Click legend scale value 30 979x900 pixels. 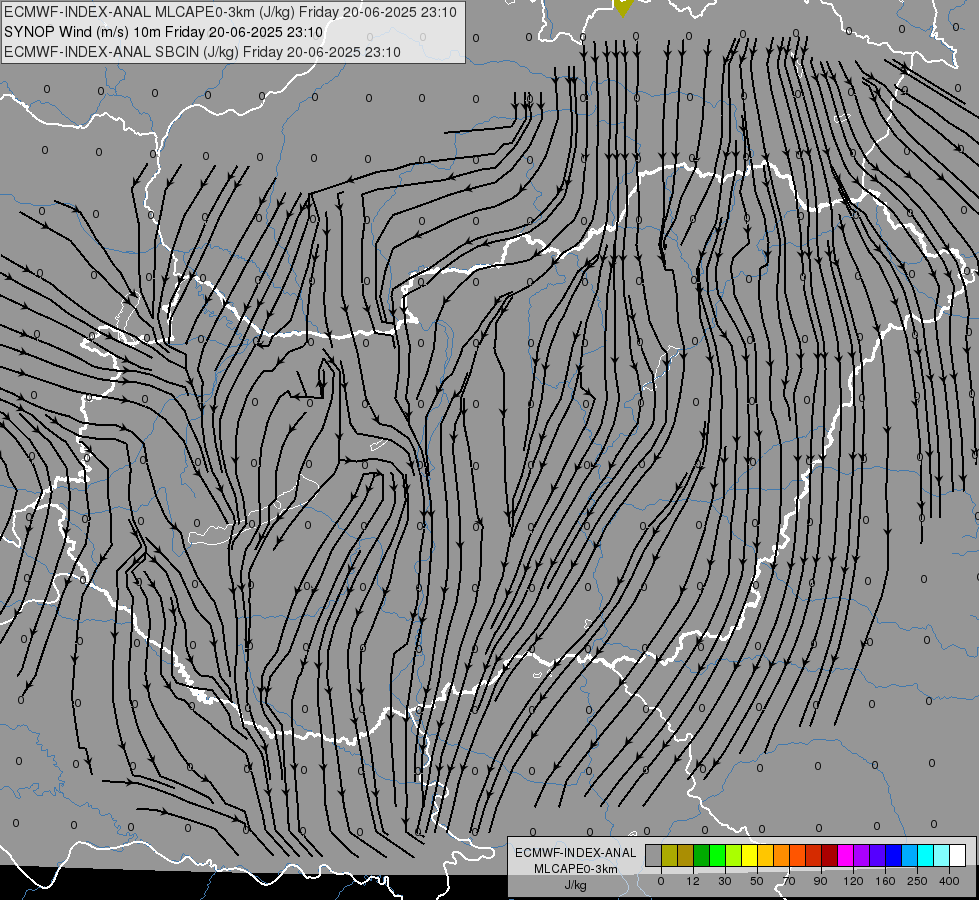coord(725,881)
